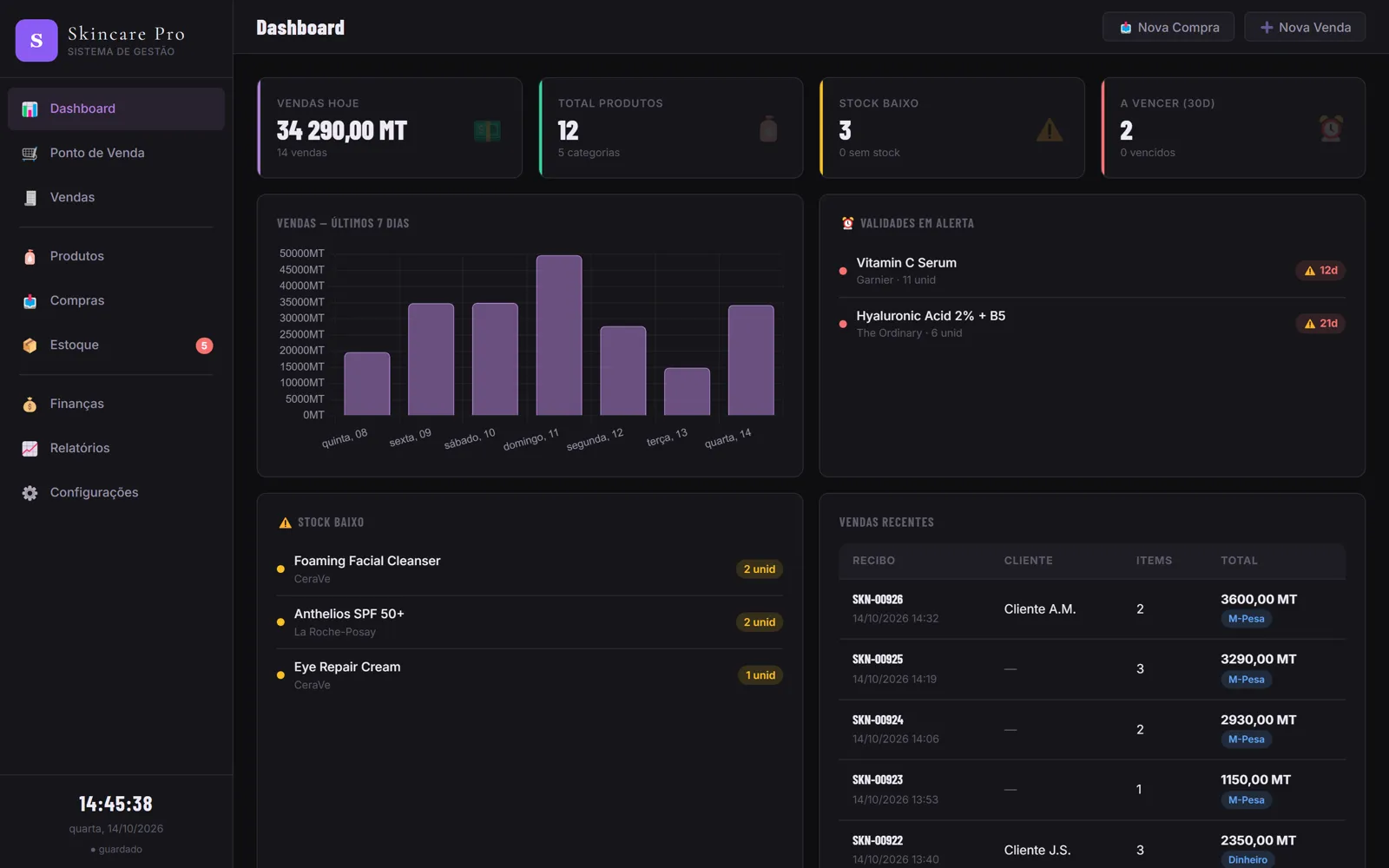Open Configurações from the sidebar

point(116,492)
